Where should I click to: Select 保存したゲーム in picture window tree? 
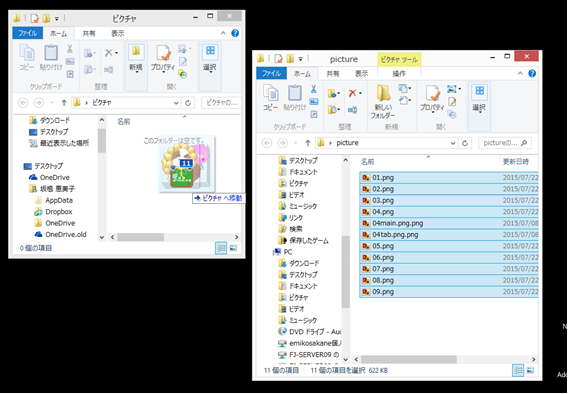[x=304, y=240]
